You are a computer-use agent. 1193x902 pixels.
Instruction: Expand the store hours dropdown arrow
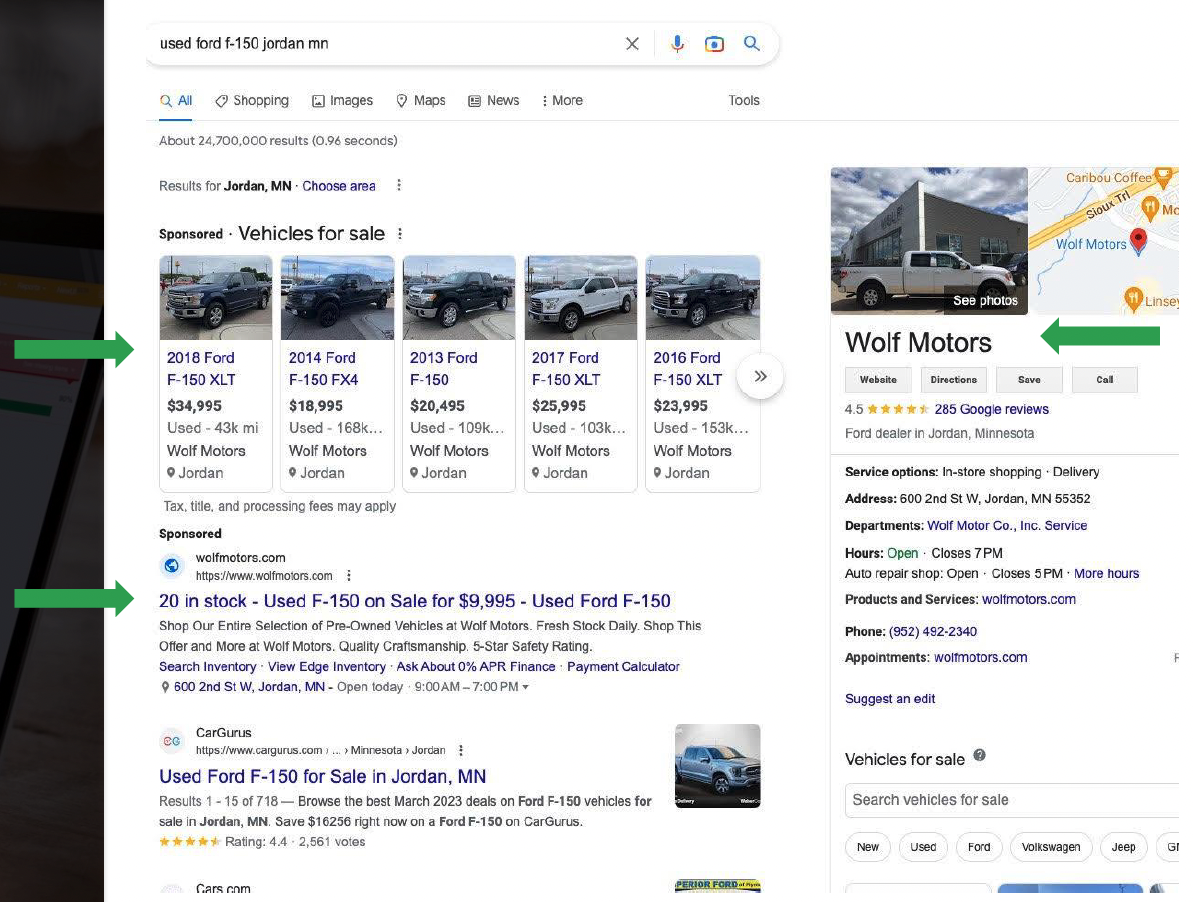point(524,686)
